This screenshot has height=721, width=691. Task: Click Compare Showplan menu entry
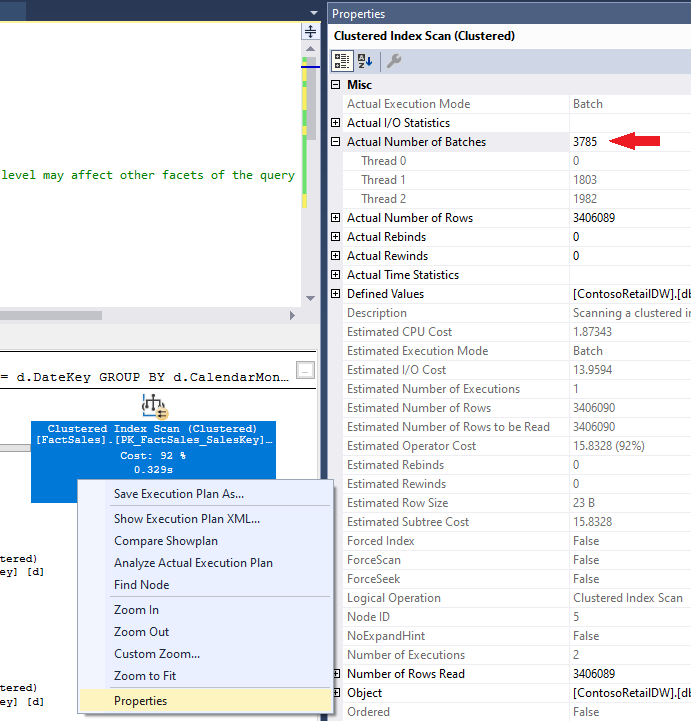164,541
